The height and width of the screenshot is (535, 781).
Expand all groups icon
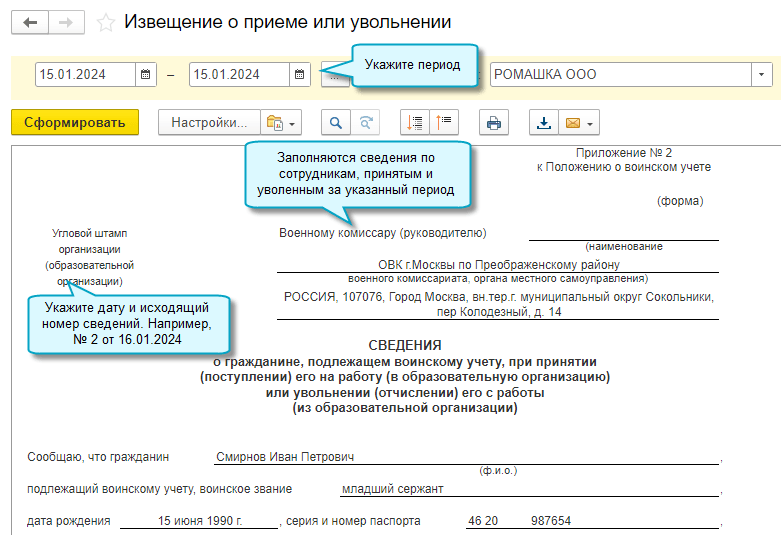pos(414,123)
